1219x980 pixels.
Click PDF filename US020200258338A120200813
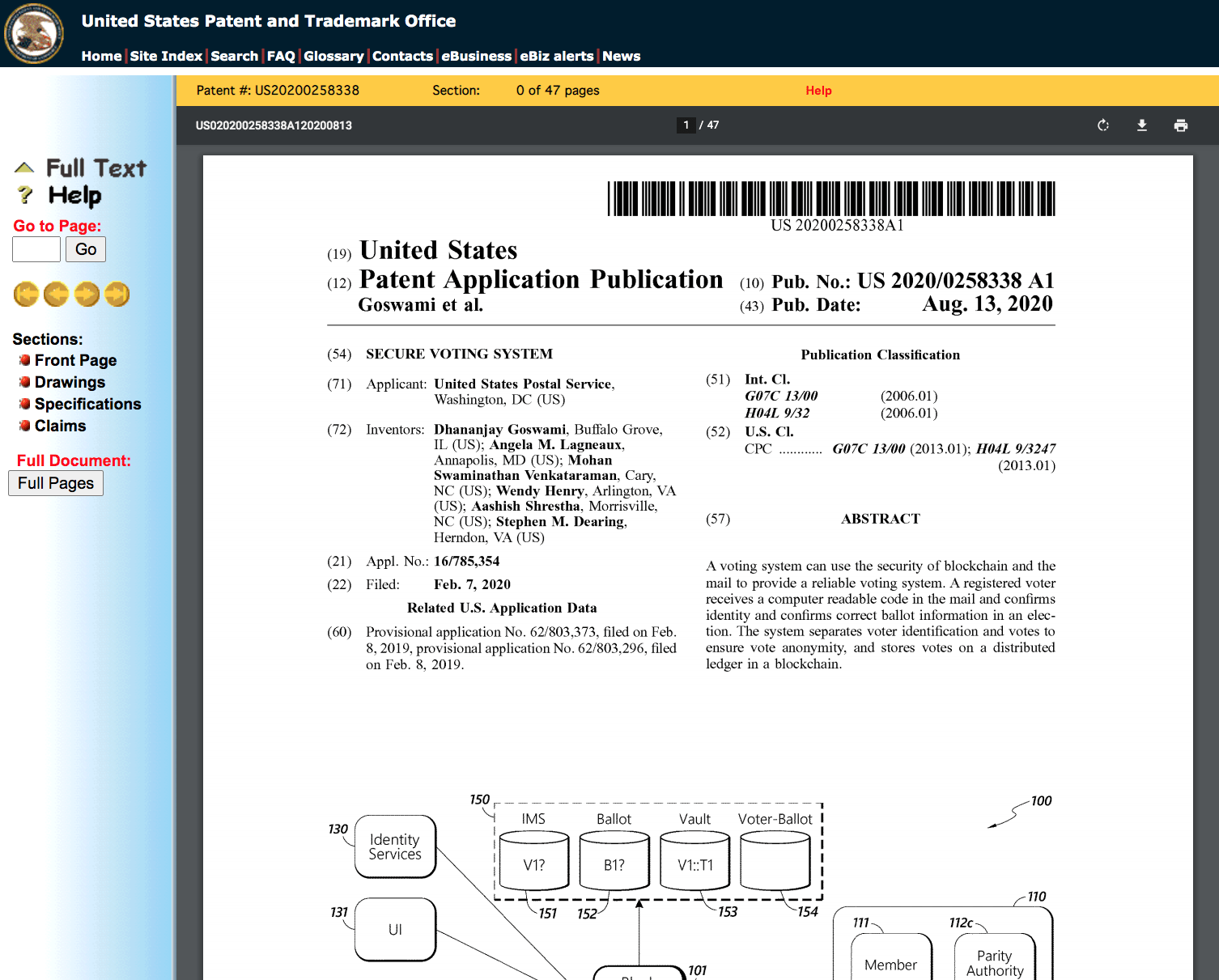(274, 125)
